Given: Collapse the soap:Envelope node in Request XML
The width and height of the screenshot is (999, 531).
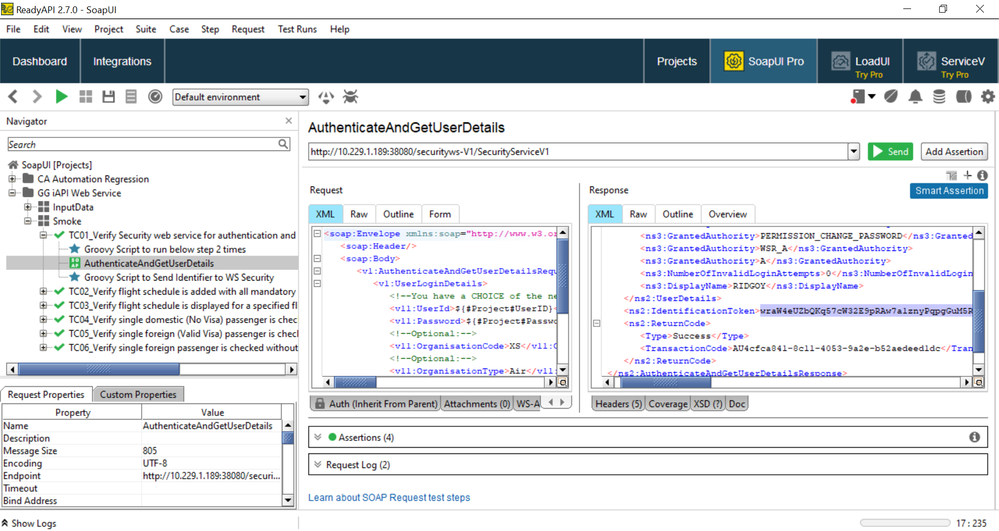Looking at the screenshot, I should coord(317,234).
